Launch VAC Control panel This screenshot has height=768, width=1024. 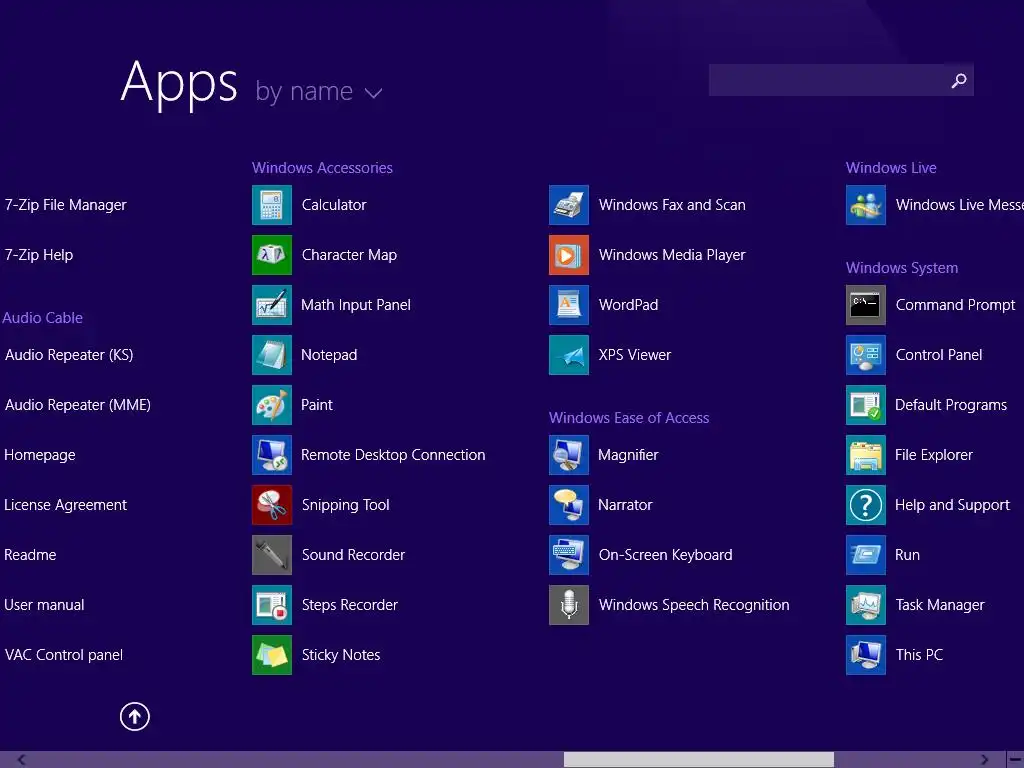coord(63,655)
